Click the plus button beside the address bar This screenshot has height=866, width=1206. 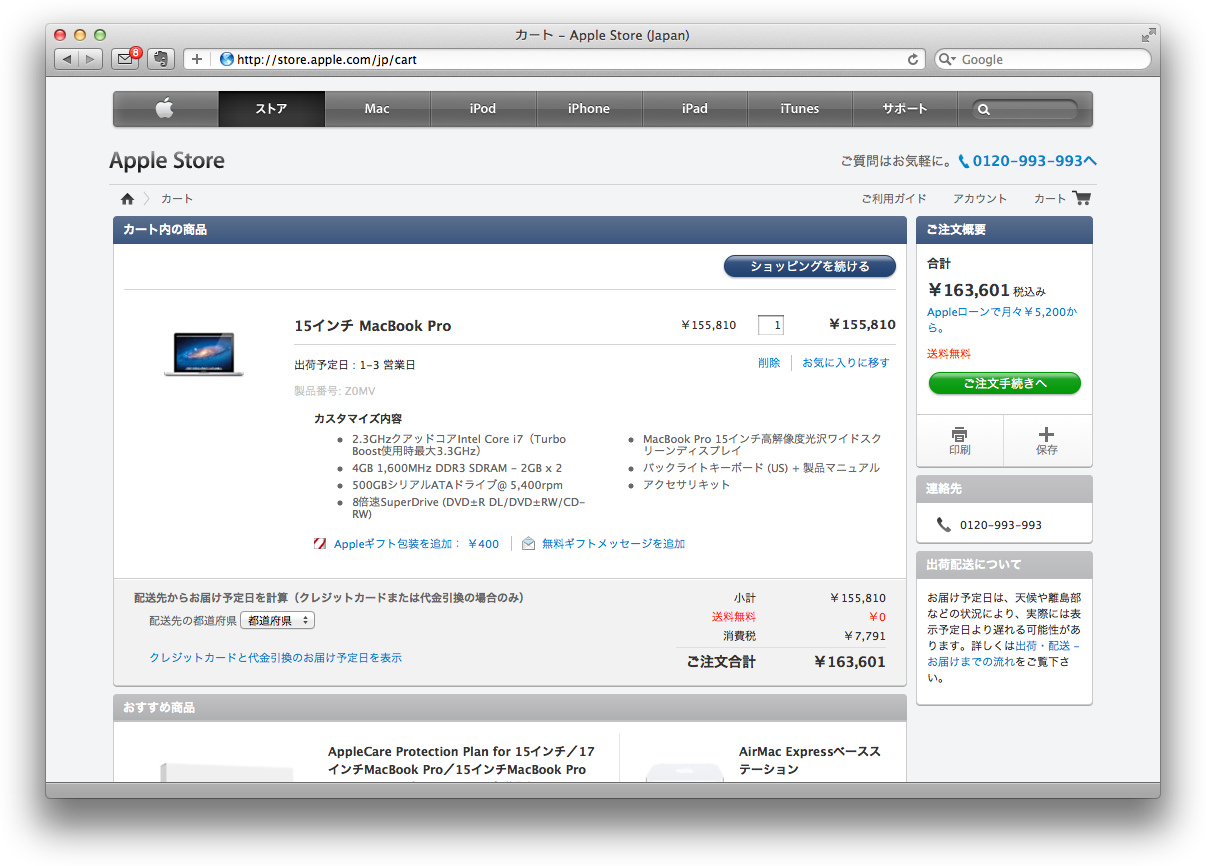[x=197, y=59]
